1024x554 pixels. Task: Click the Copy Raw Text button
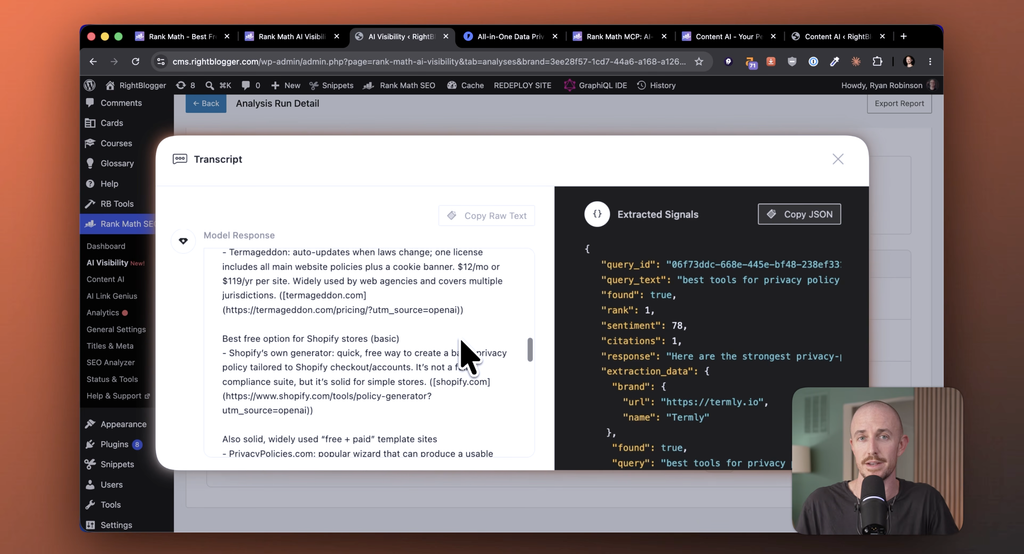click(x=487, y=216)
